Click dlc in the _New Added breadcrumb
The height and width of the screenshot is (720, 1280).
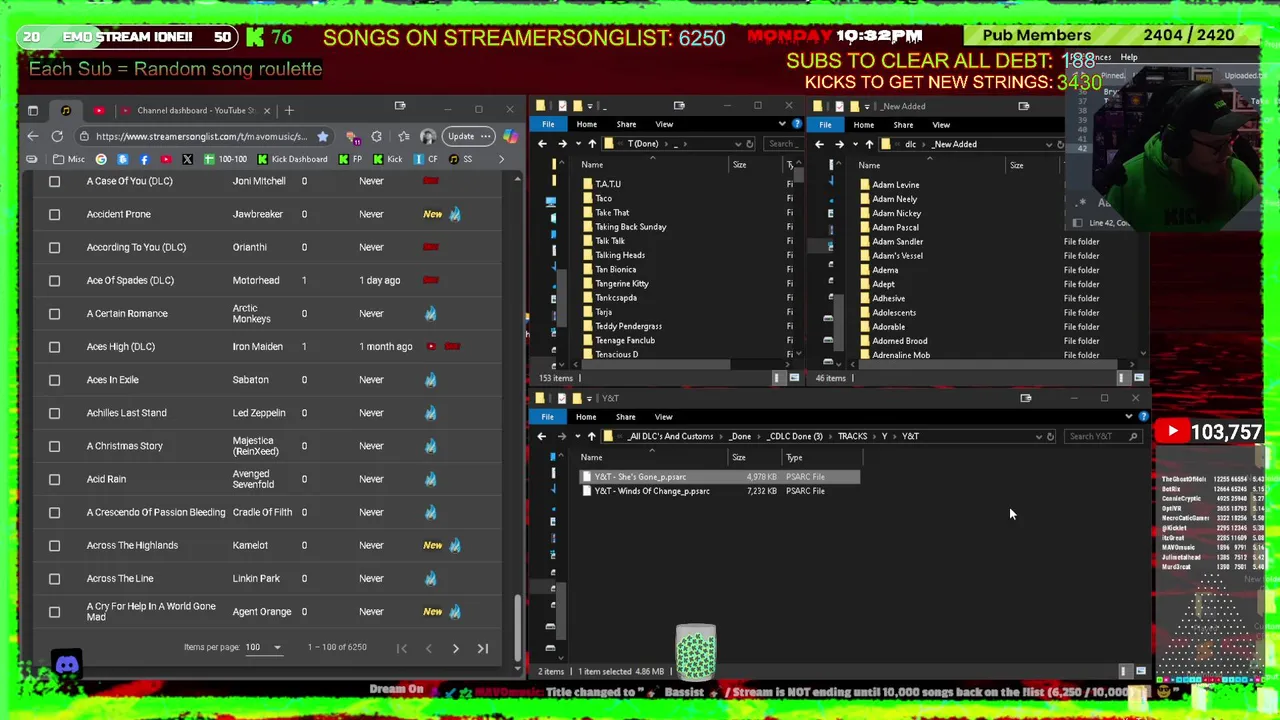coord(910,144)
